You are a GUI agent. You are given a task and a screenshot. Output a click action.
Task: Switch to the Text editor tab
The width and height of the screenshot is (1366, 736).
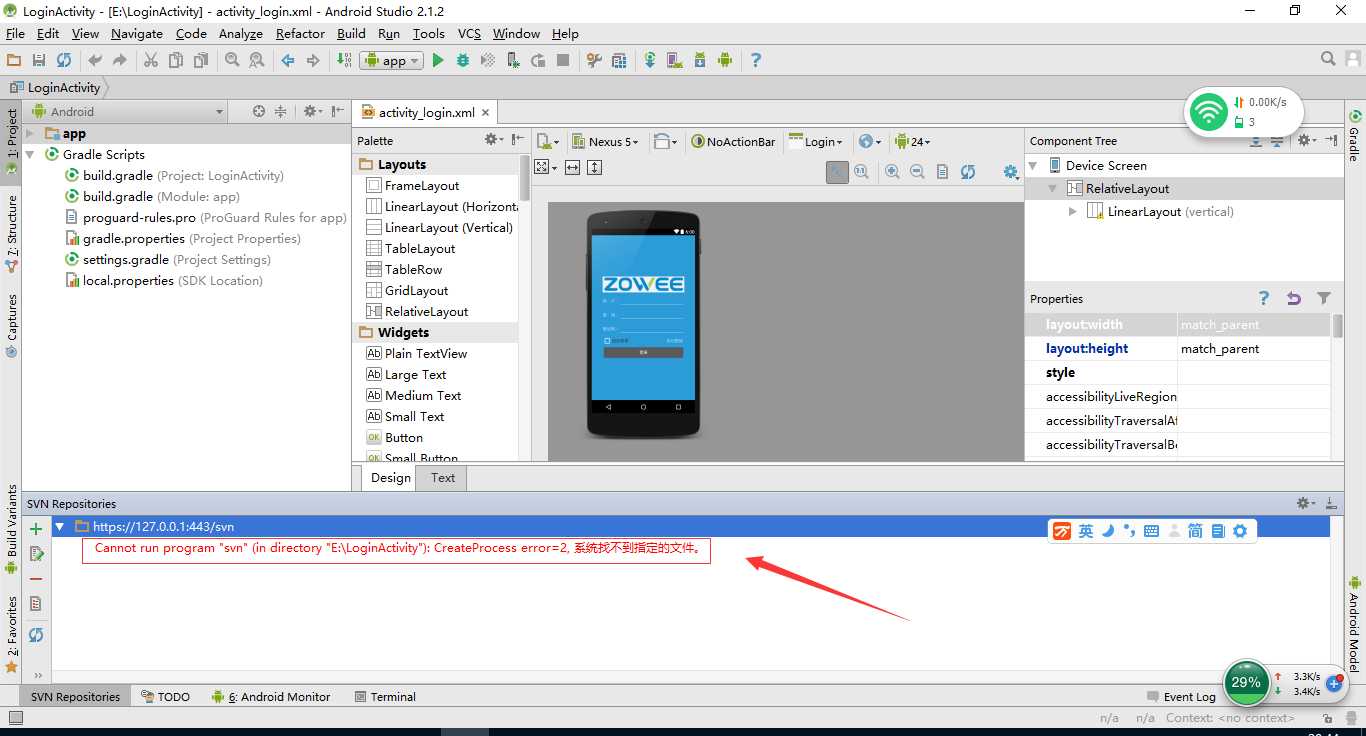[x=443, y=478]
